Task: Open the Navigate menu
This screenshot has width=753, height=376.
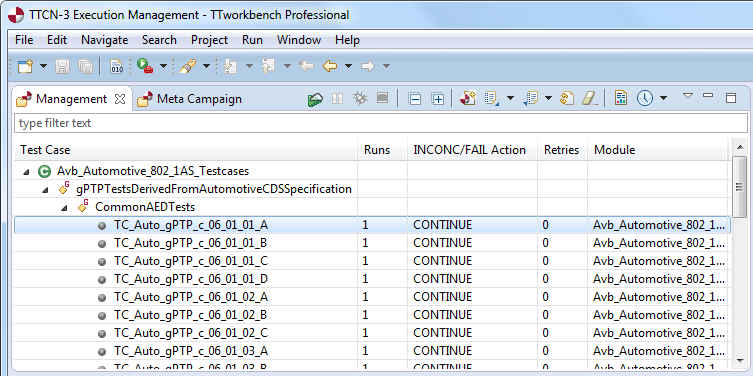Action: click(105, 40)
